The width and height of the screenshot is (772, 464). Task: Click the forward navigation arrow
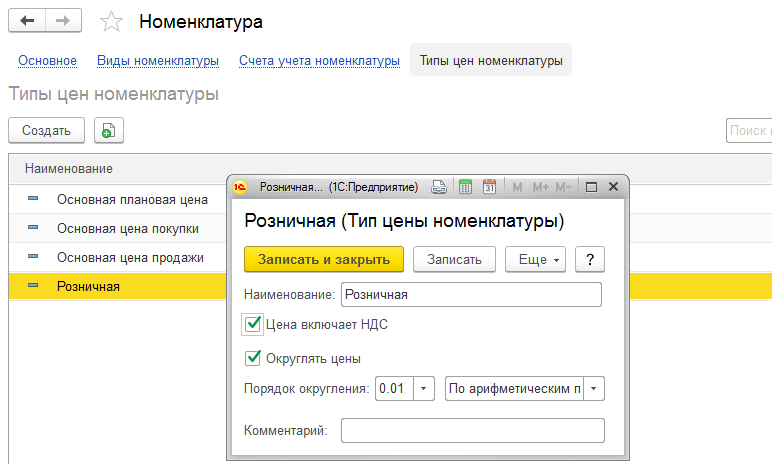click(63, 21)
